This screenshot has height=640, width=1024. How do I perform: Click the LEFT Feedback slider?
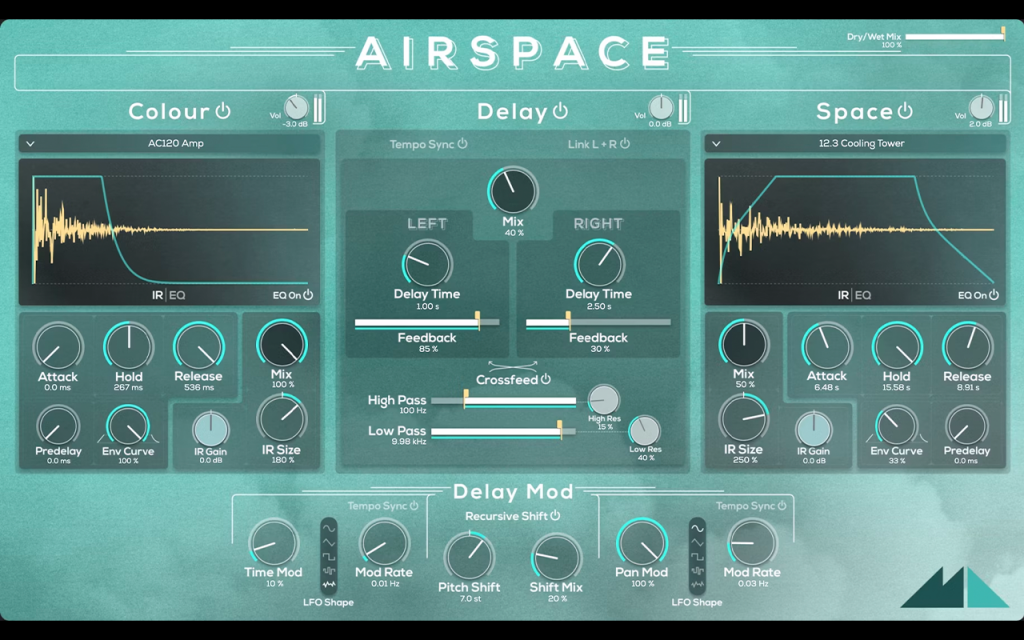[427, 323]
